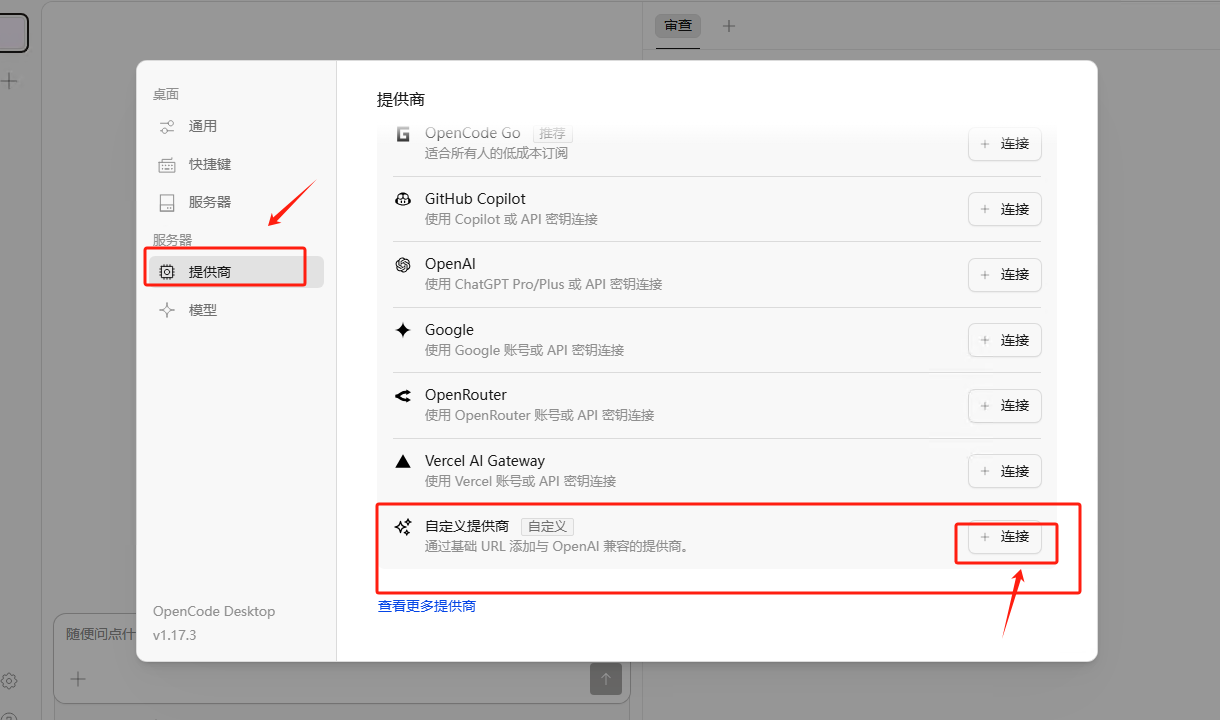Connect the Vercel AI Gateway provider
The image size is (1220, 720).
coord(1005,471)
